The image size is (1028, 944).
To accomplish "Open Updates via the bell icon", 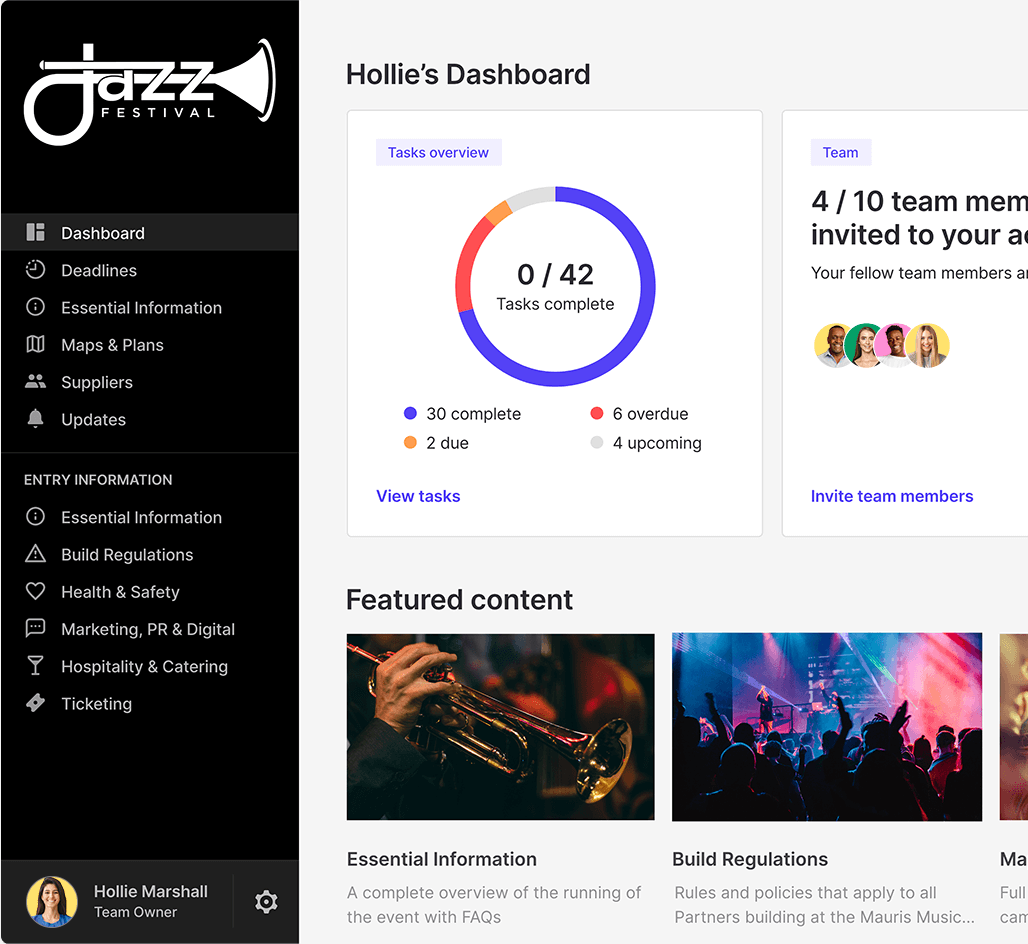I will 34,419.
